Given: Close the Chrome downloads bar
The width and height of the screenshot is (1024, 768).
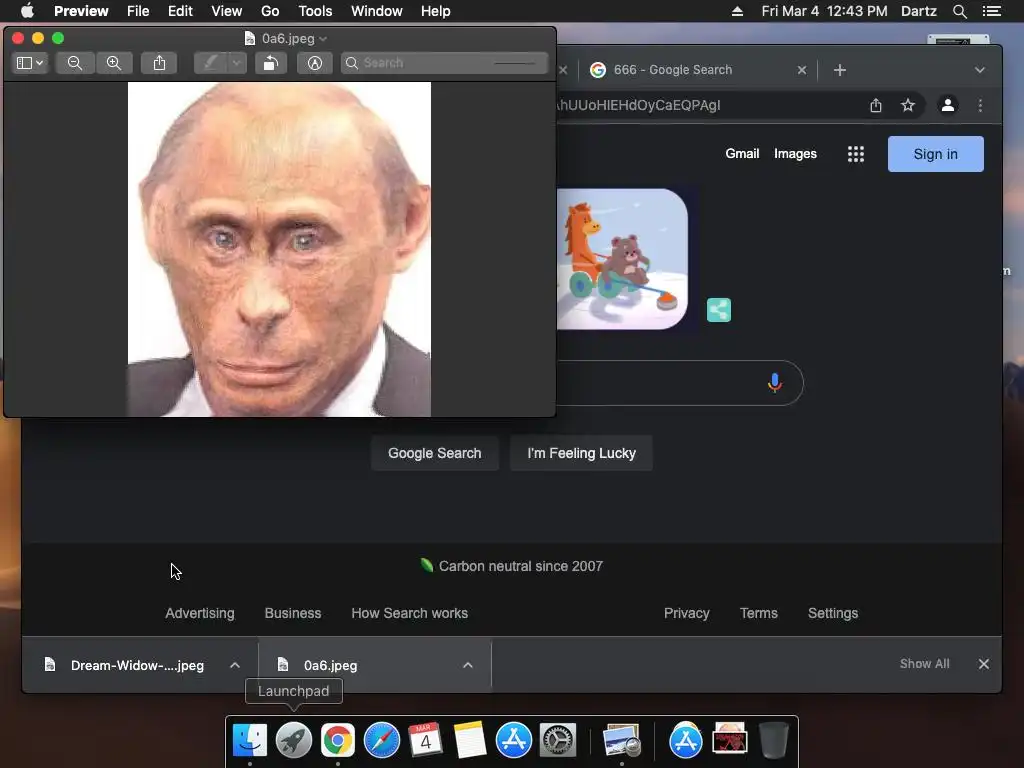Looking at the screenshot, I should coord(984,664).
